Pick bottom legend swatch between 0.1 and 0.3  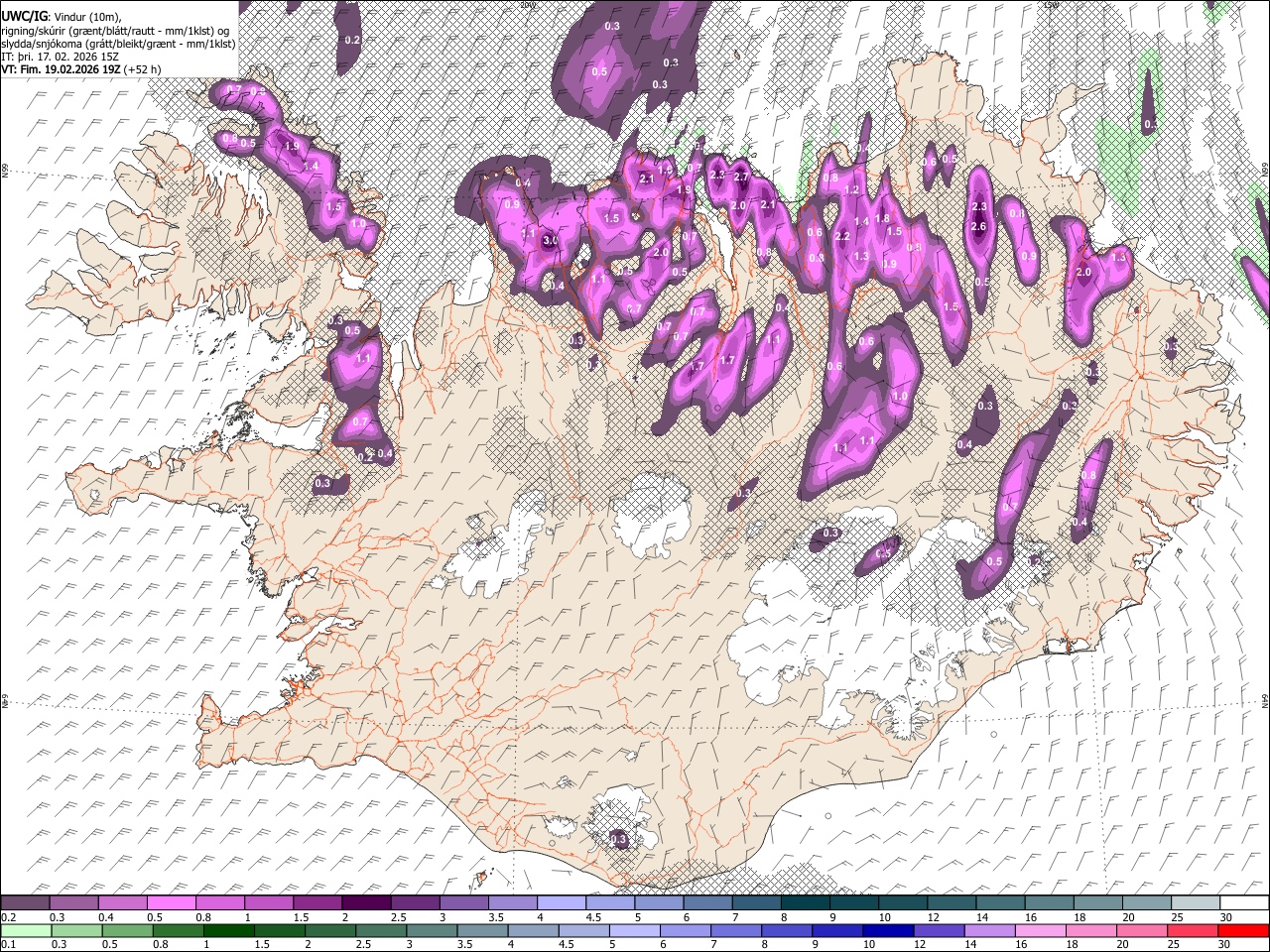[x=26, y=930]
